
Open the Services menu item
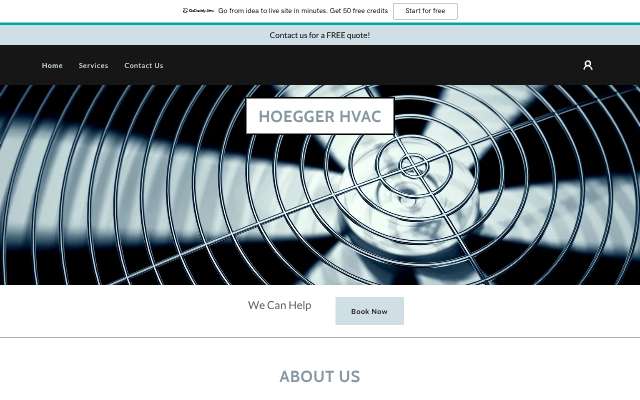93,65
